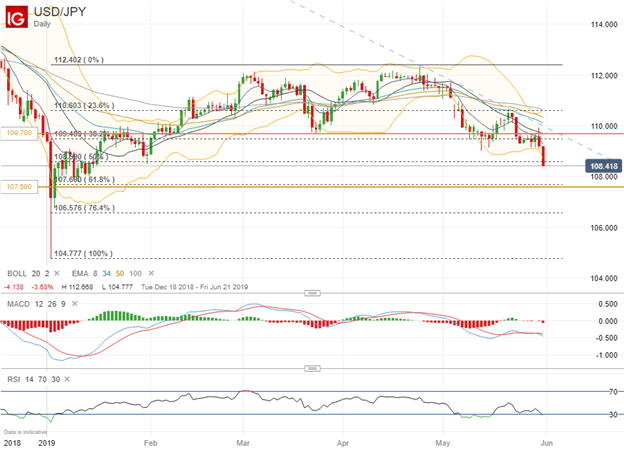
Task: Click the EMA 8 period value
Action: 95,273
